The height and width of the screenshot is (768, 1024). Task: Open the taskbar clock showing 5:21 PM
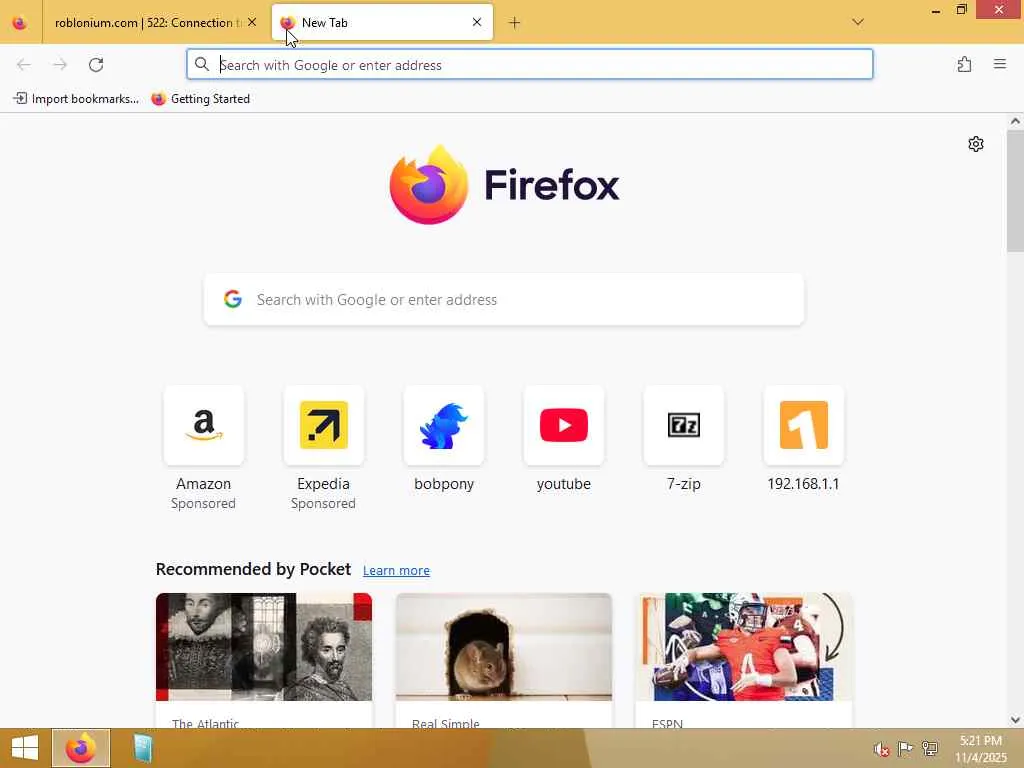pyautogui.click(x=981, y=749)
